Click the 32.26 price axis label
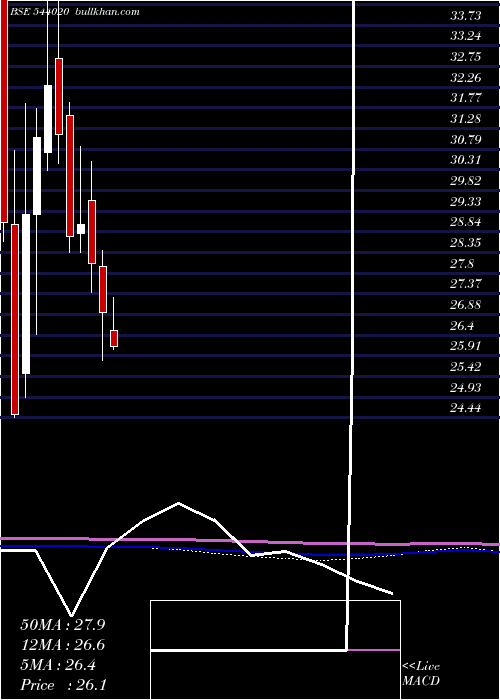500x700 pixels. click(466, 78)
